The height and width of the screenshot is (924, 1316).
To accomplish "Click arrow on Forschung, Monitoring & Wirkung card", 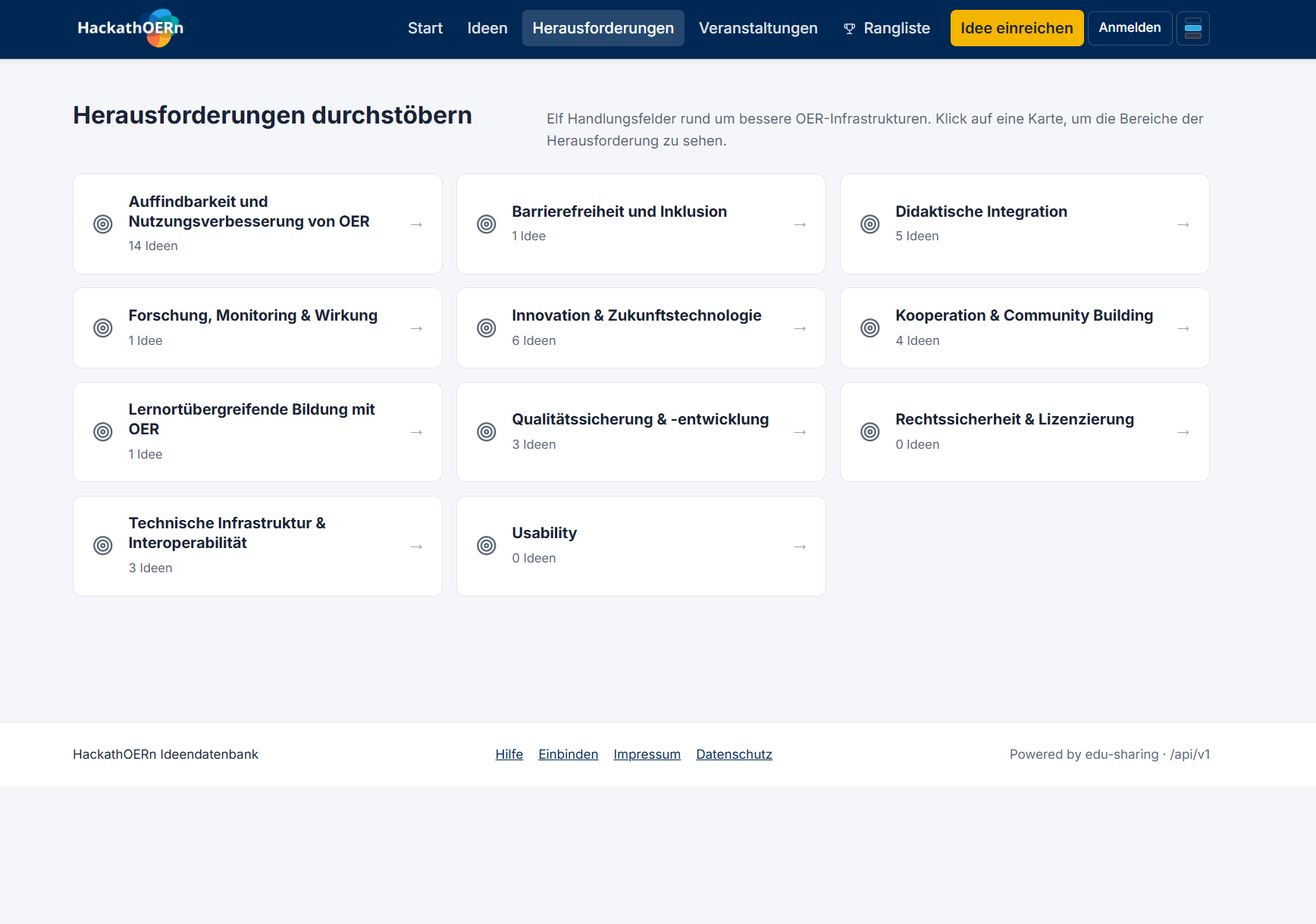I will [x=416, y=328].
